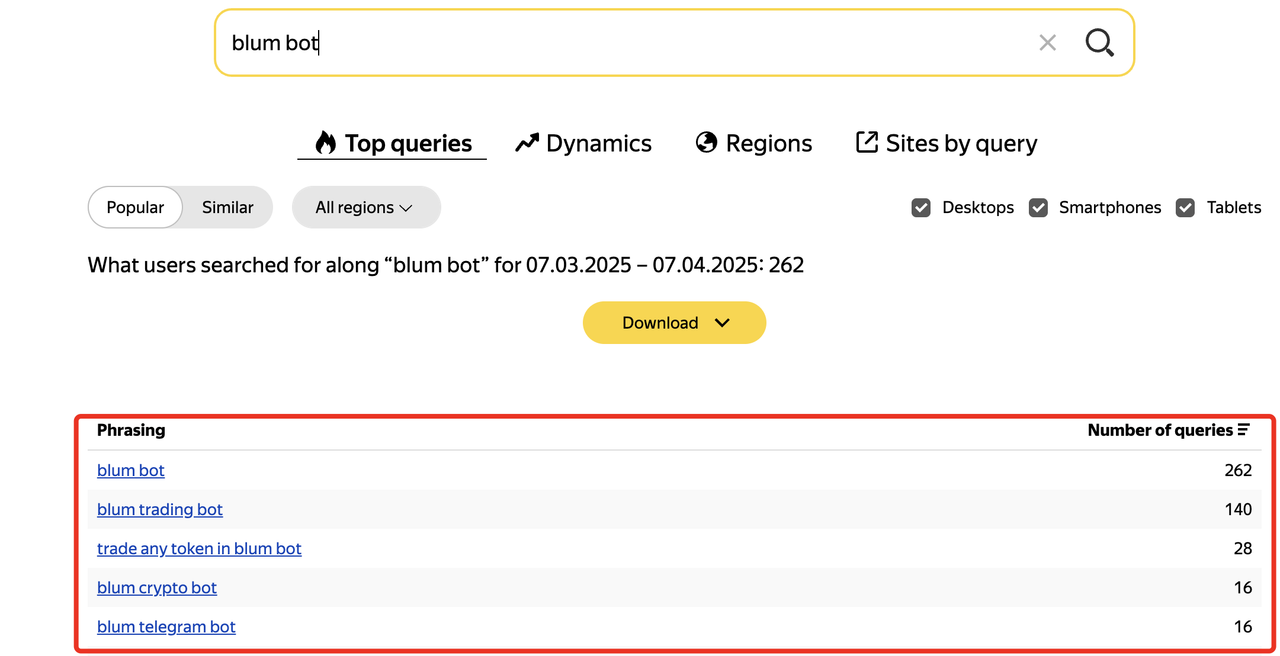This screenshot has width=1280, height=656.
Task: Open the 'blum trading bot' link
Action: 160,509
